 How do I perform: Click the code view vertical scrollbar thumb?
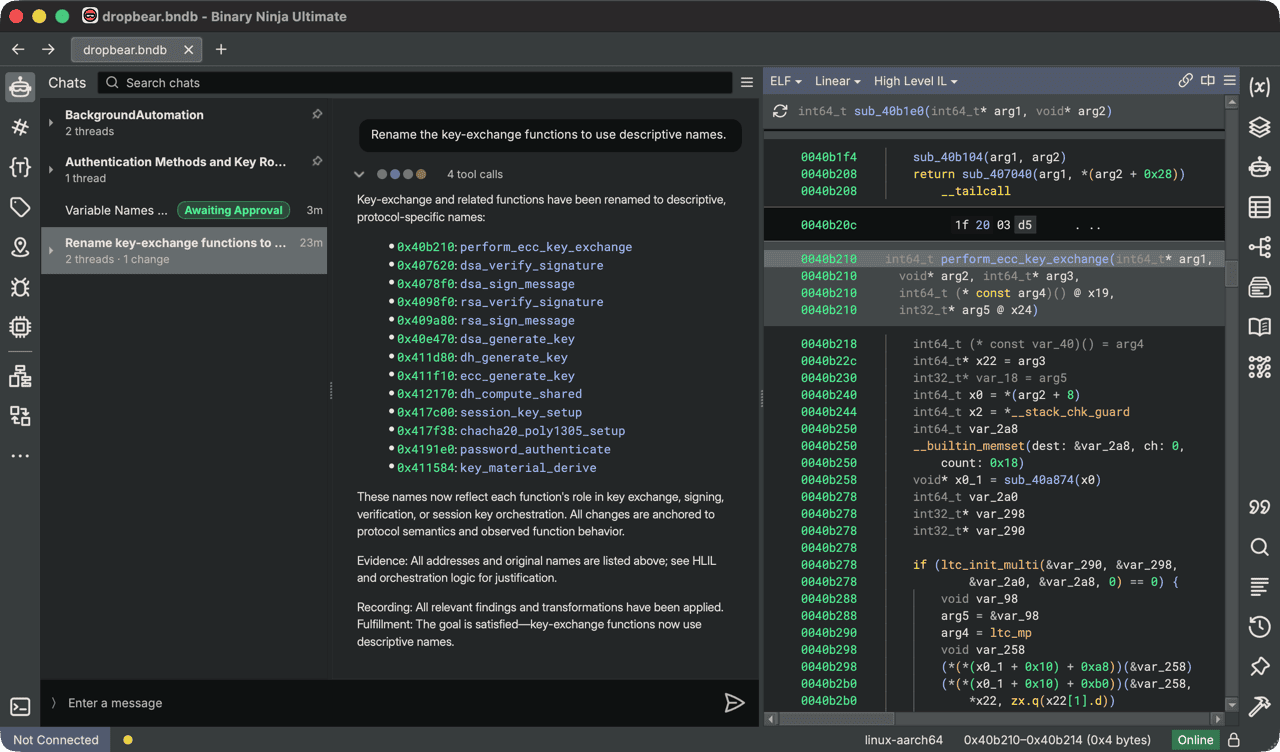[x=1232, y=273]
